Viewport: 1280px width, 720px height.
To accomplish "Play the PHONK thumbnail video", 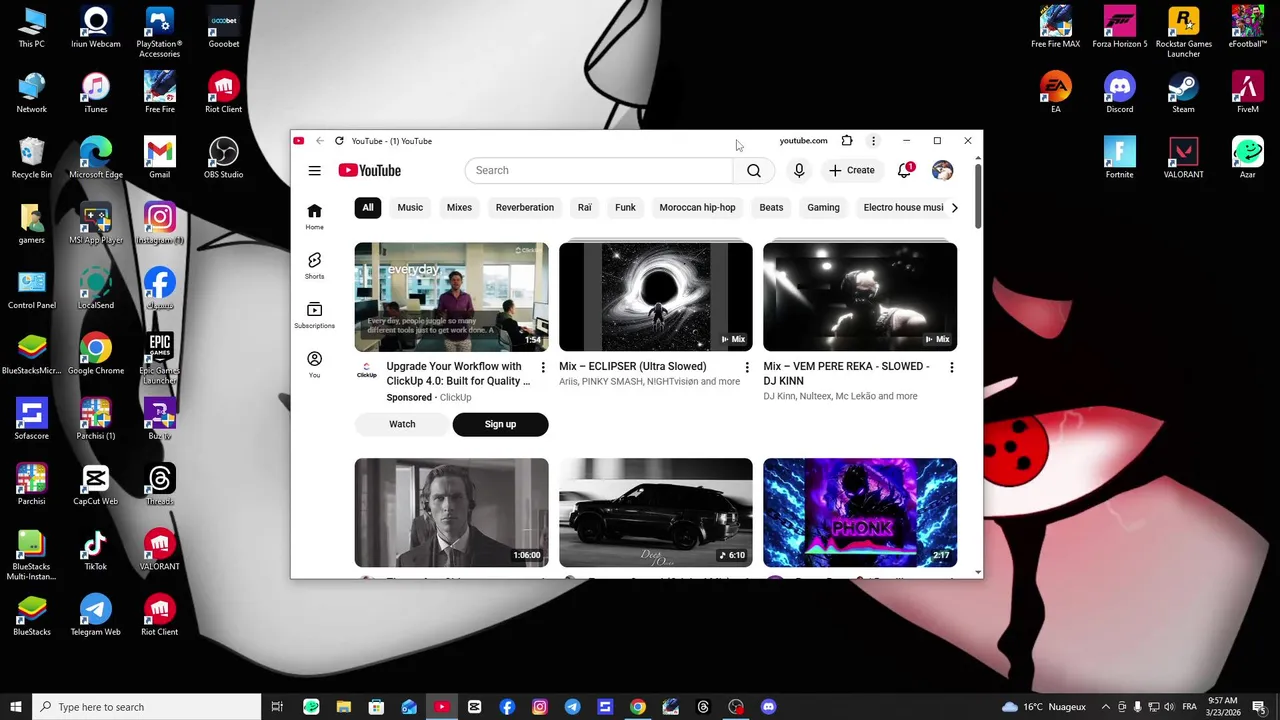I will pyautogui.click(x=860, y=513).
